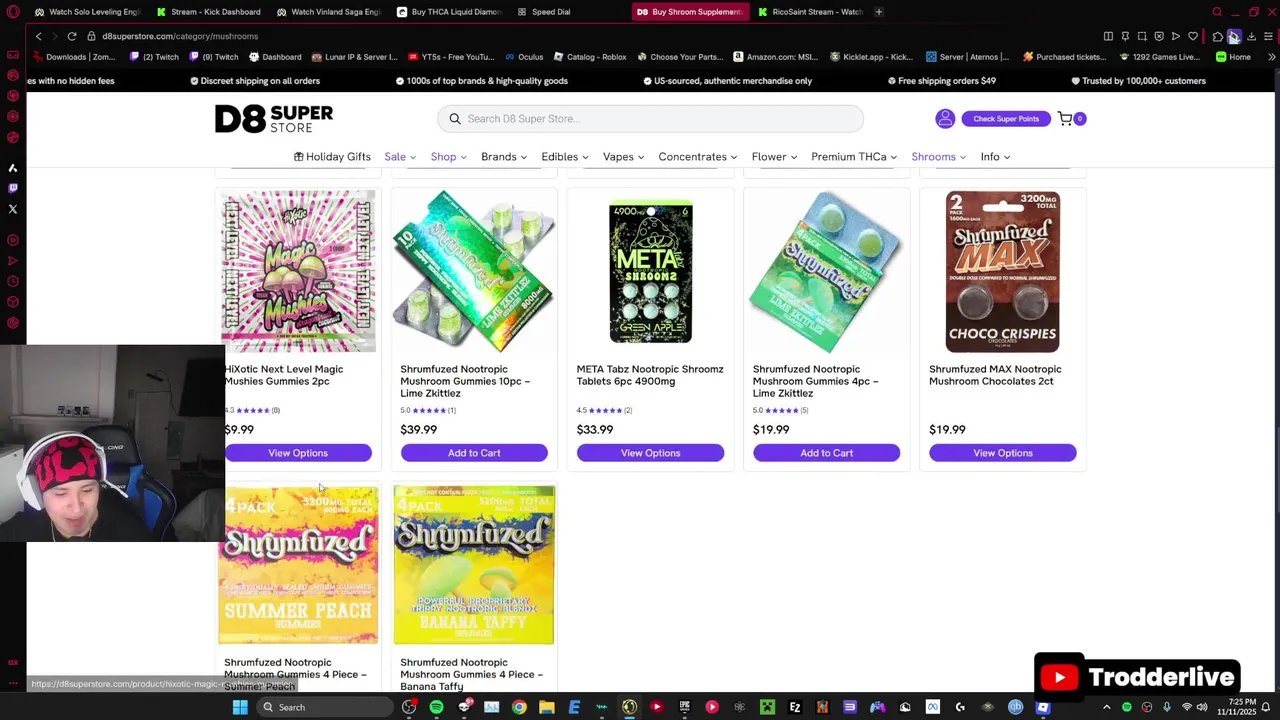Image resolution: width=1280 pixels, height=720 pixels.
Task: Click the search magnifier icon
Action: pyautogui.click(x=455, y=119)
